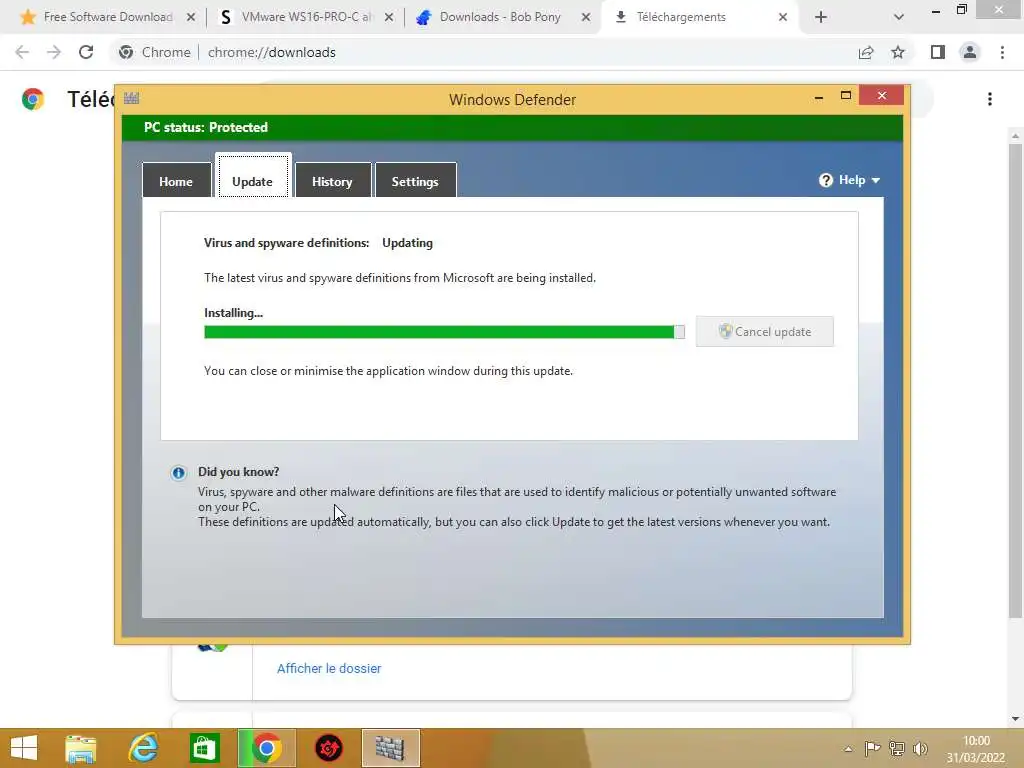Expand the Help dropdown arrow
This screenshot has width=1024, height=768.
pos(876,180)
